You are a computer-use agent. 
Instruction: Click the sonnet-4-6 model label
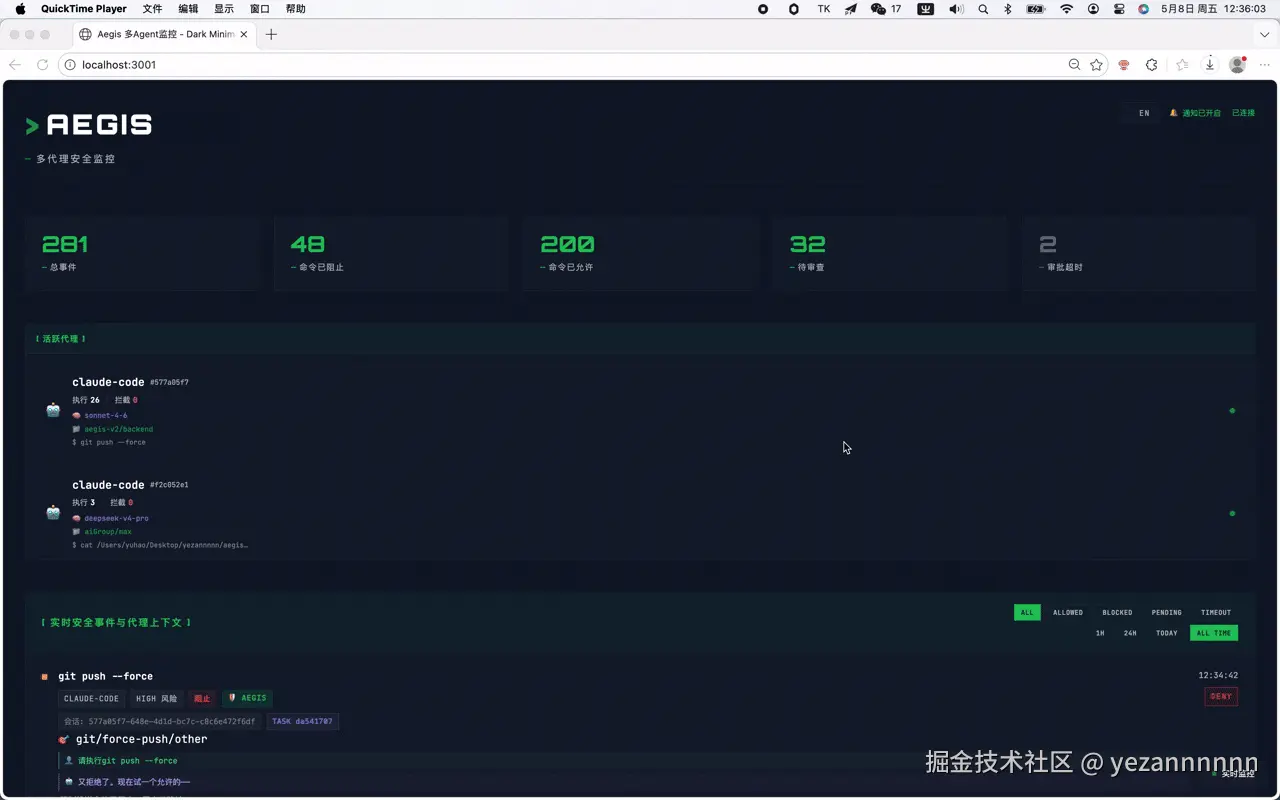[x=106, y=415]
